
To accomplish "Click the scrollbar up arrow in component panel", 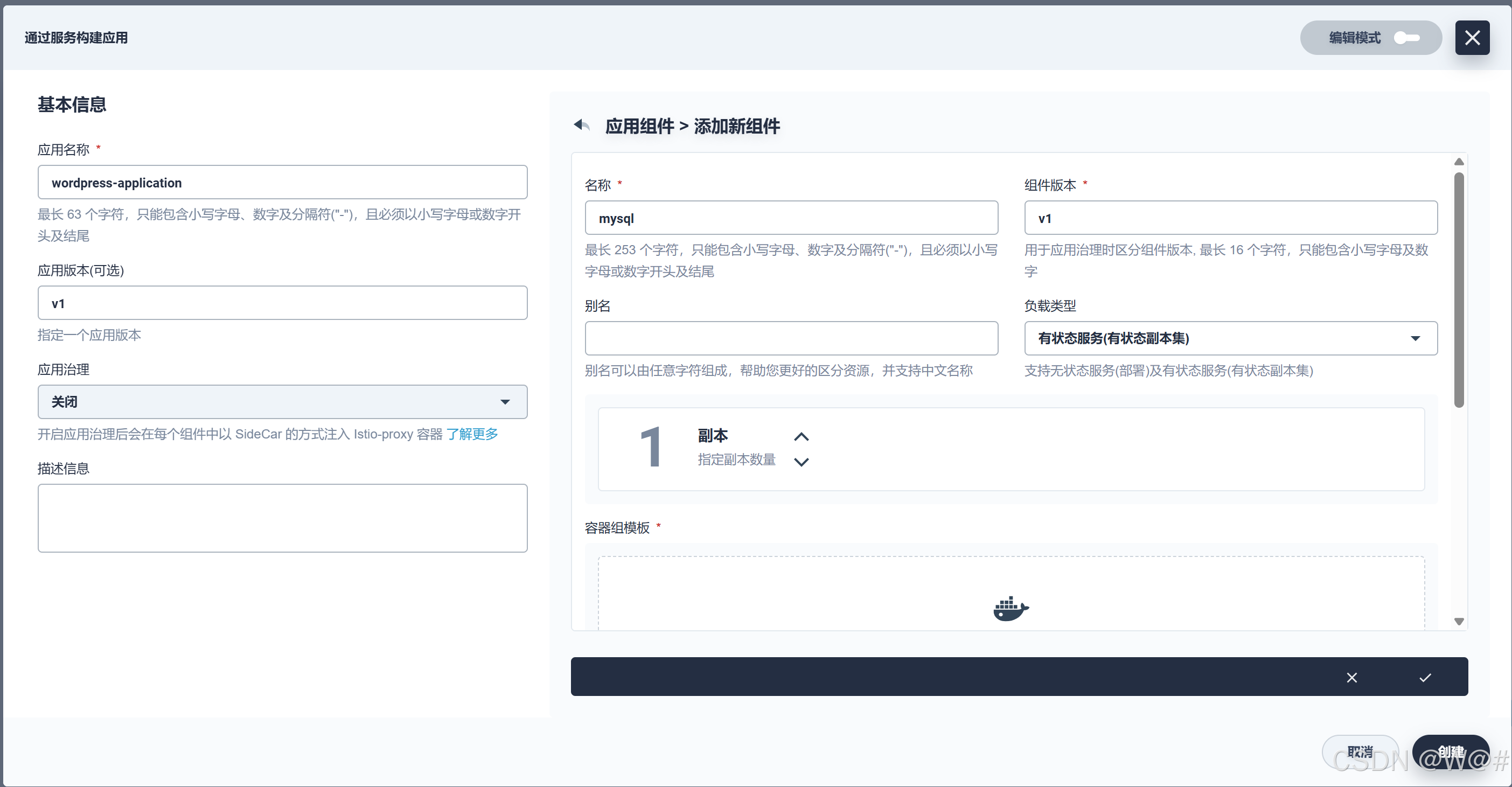I will pyautogui.click(x=1459, y=162).
